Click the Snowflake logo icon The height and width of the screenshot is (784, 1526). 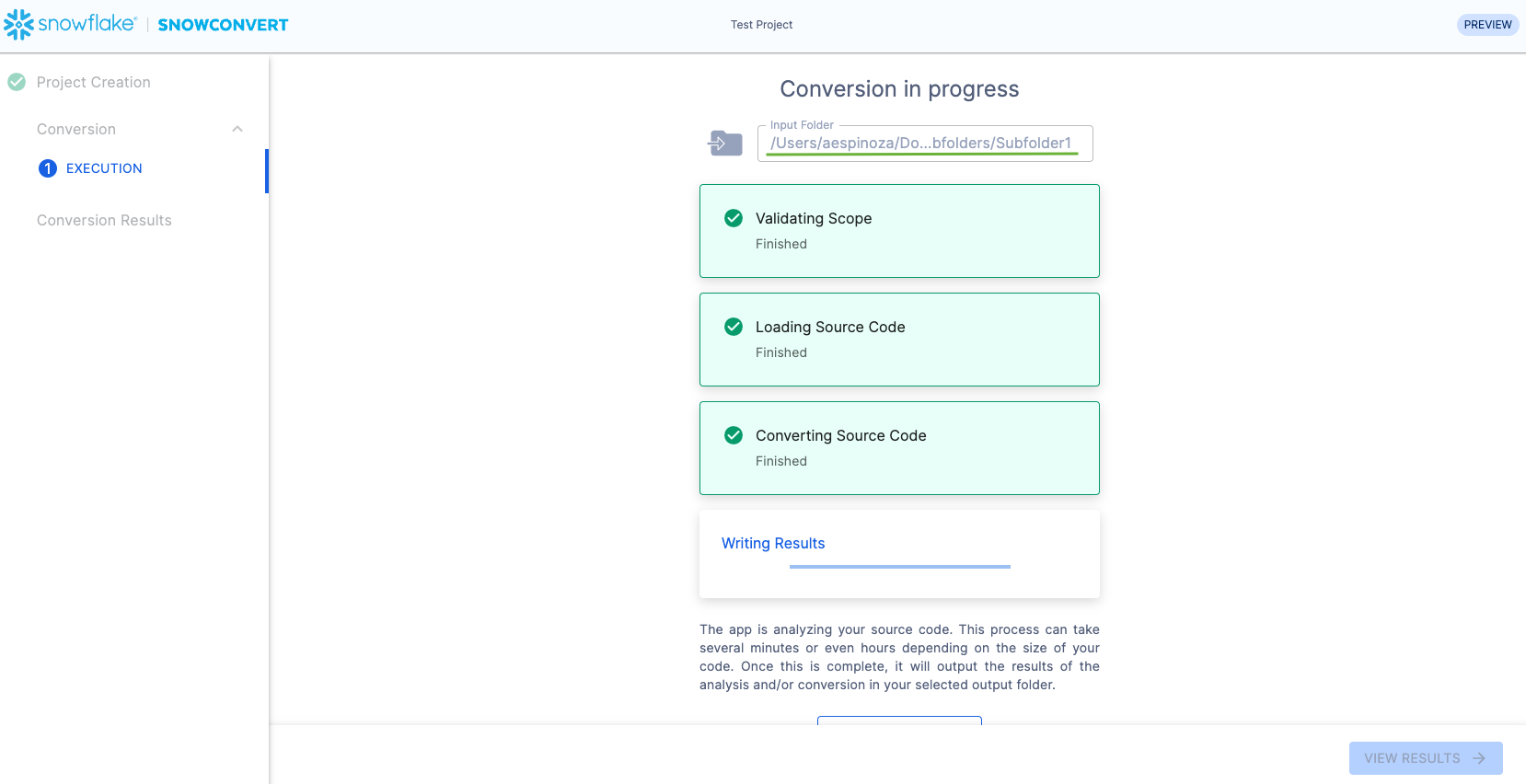pyautogui.click(x=18, y=25)
